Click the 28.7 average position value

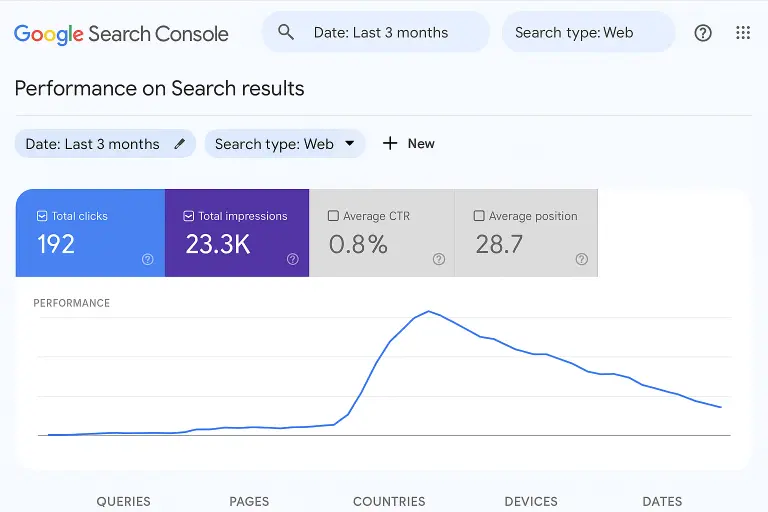click(499, 244)
